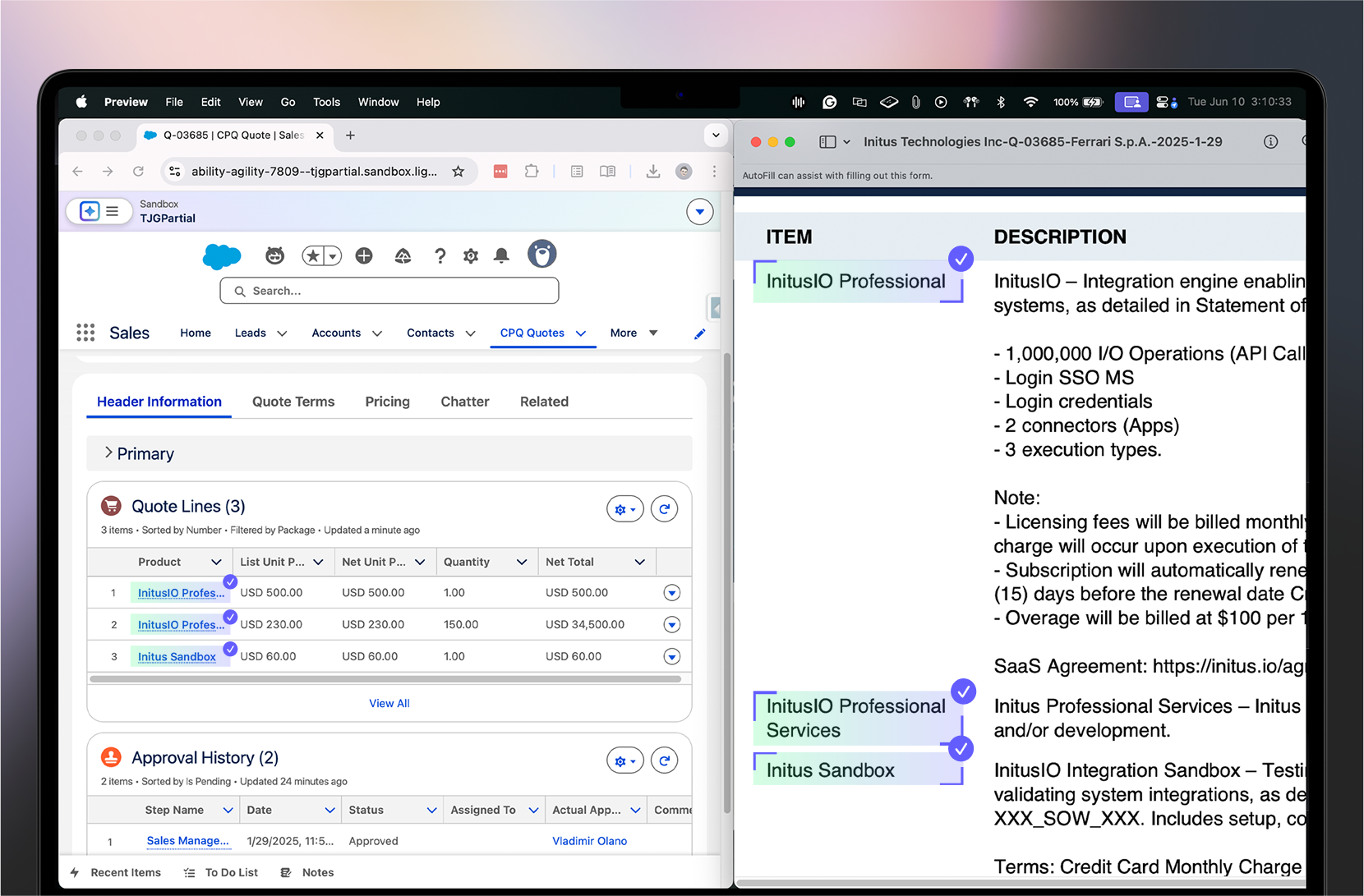Edit navigation with pencil icon
The image size is (1364, 896).
pyautogui.click(x=699, y=333)
